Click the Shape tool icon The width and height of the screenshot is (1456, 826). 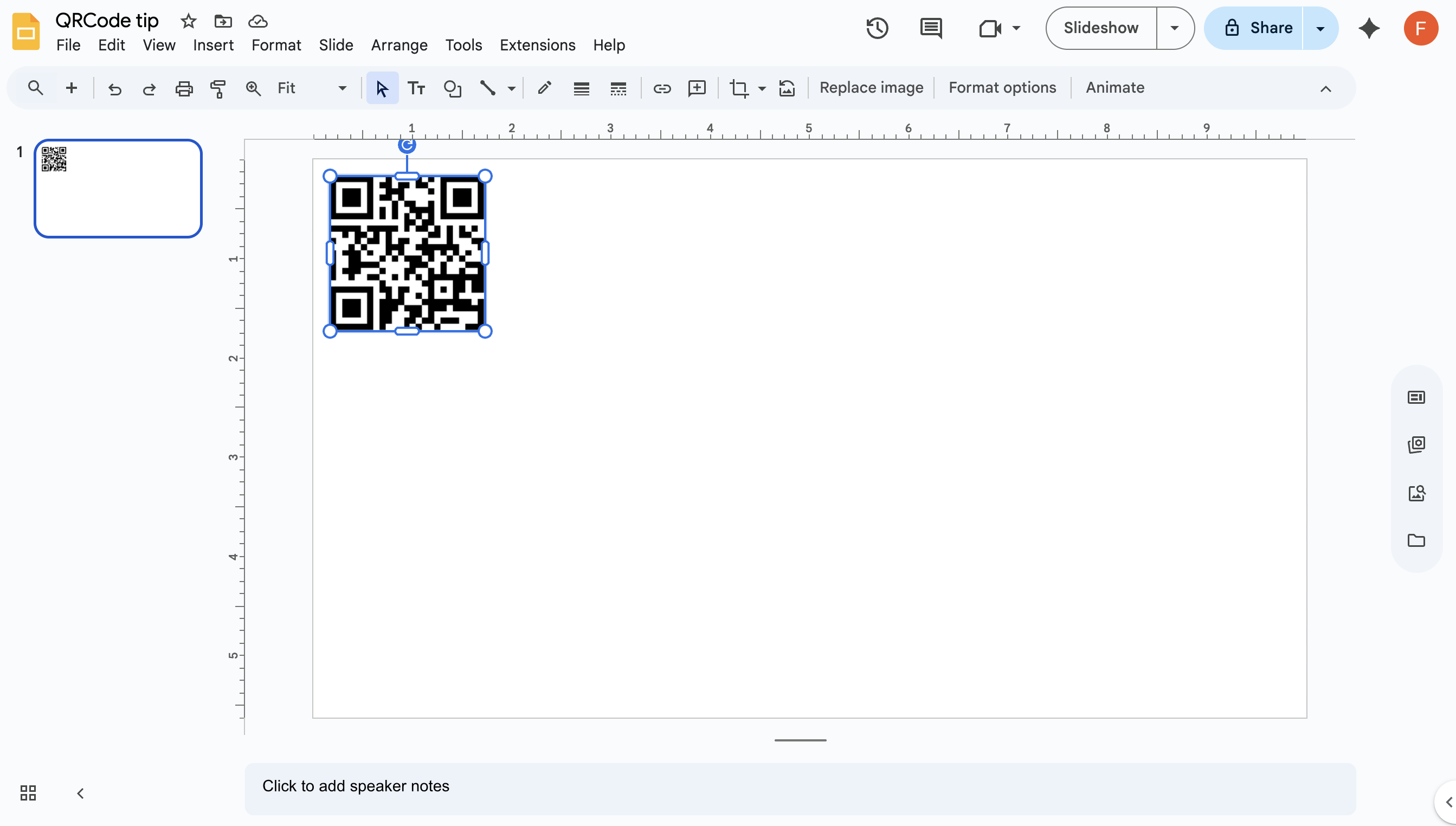click(x=452, y=88)
